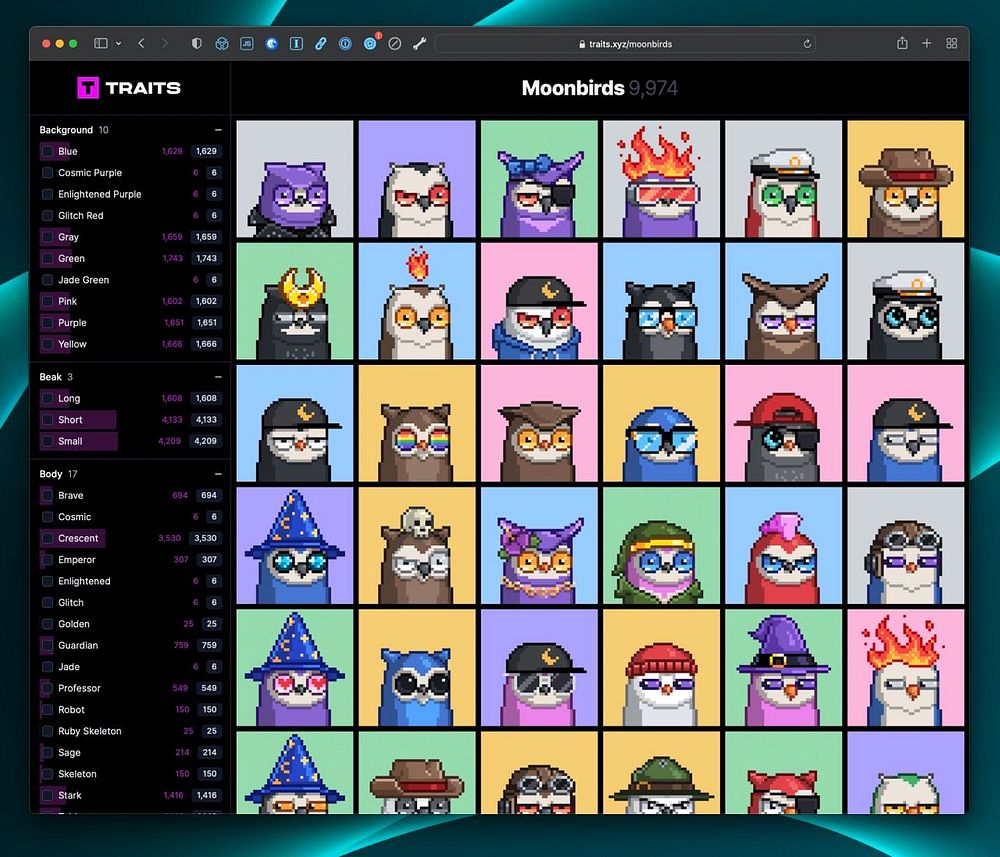Click the traits.xyz/moonbirds address bar

(x=625, y=43)
